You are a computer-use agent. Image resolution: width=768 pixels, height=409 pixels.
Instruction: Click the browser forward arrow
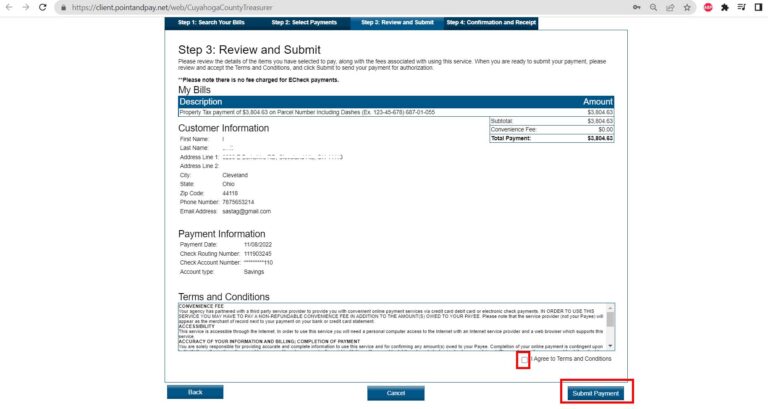click(25, 7)
